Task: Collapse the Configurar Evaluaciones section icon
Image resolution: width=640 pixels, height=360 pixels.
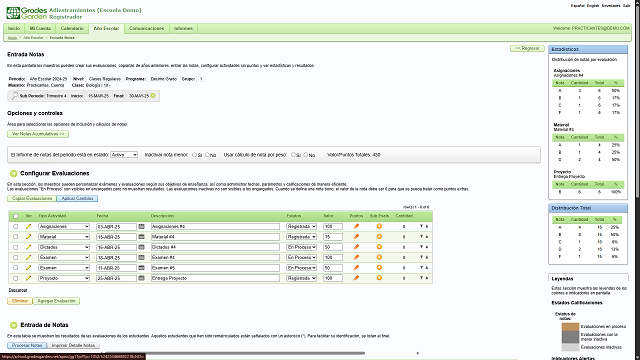Action: point(13,173)
